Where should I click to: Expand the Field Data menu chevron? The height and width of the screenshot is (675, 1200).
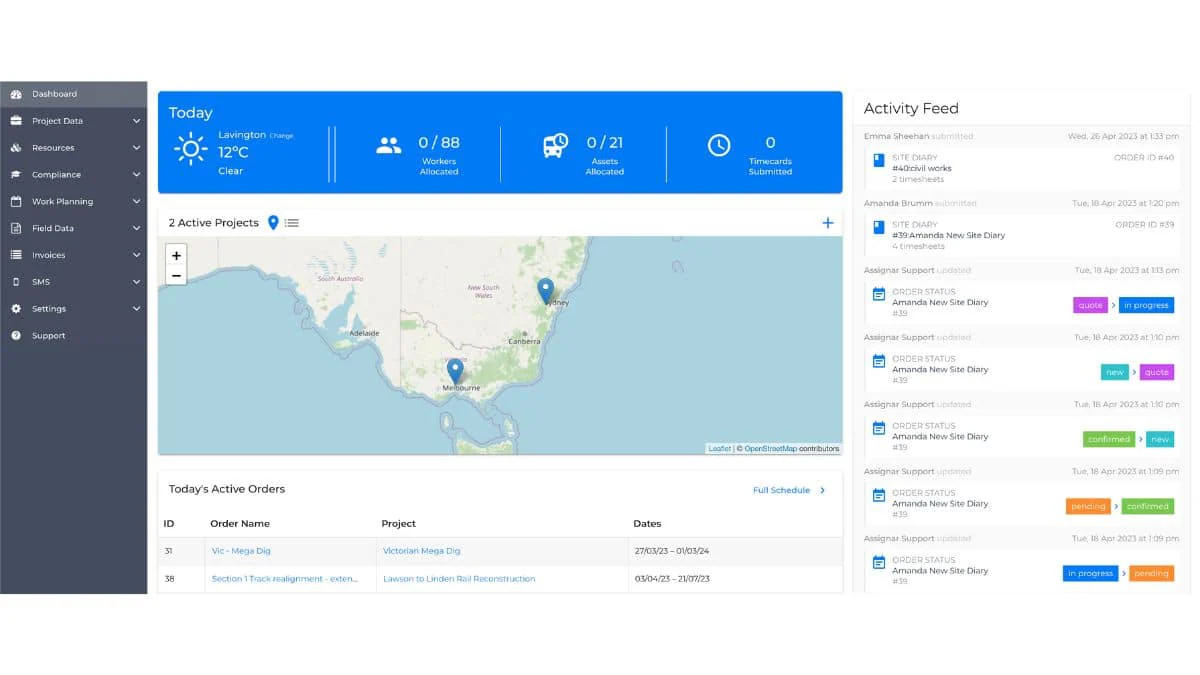pos(136,228)
